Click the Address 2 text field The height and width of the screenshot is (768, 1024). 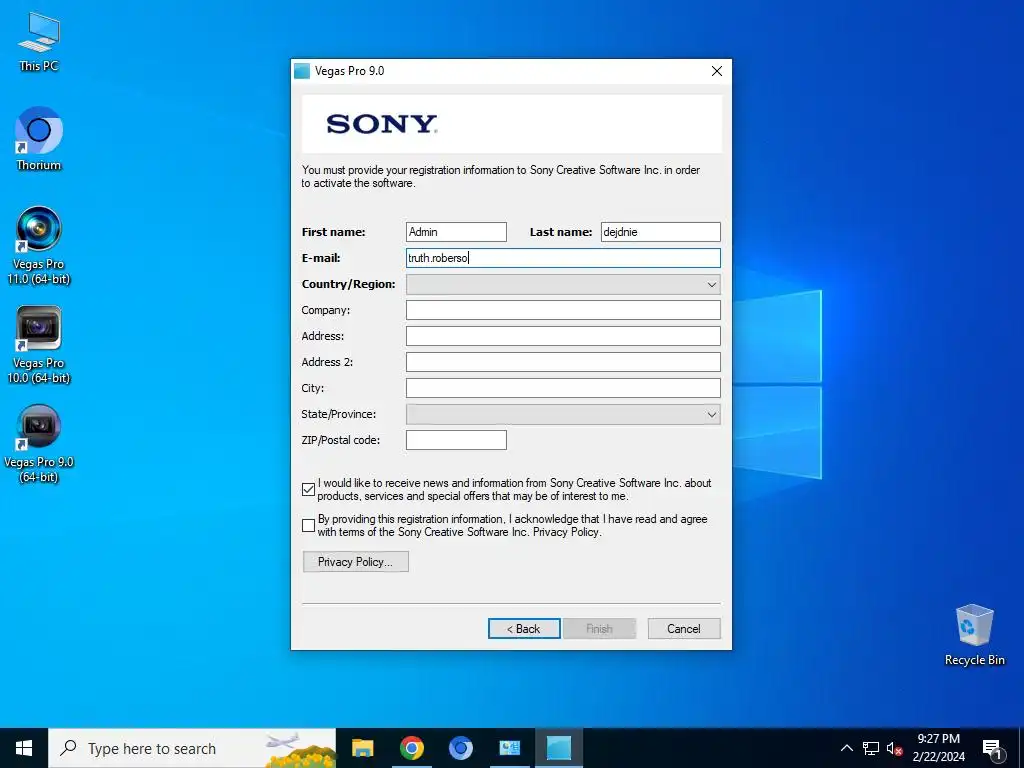pyautogui.click(x=563, y=362)
